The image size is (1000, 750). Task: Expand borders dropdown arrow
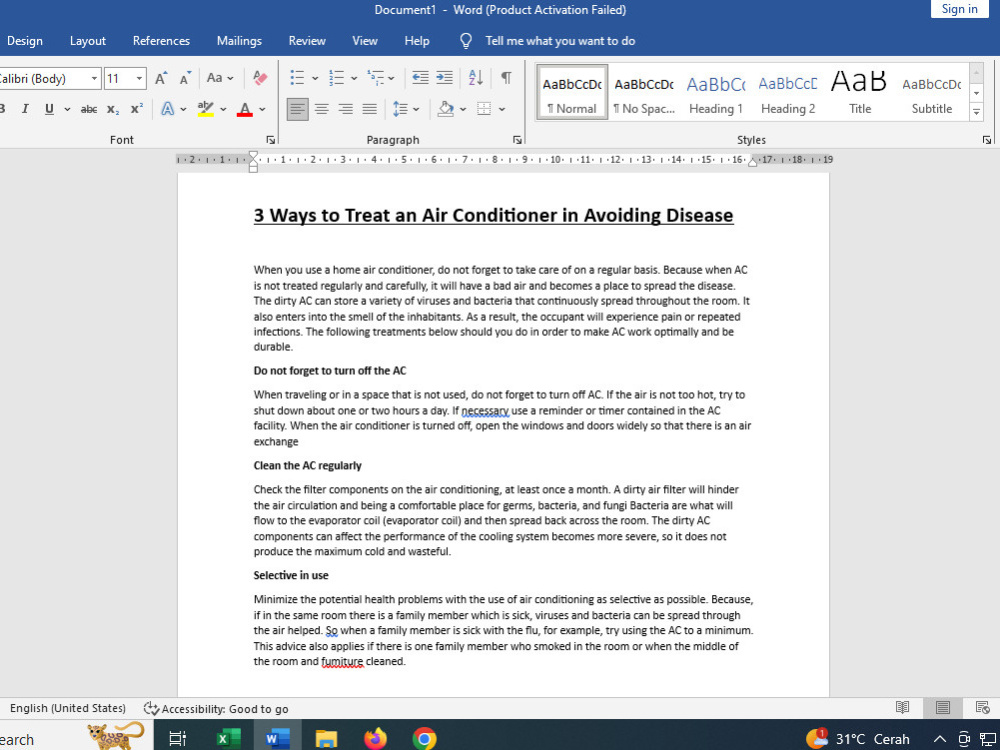(x=502, y=109)
